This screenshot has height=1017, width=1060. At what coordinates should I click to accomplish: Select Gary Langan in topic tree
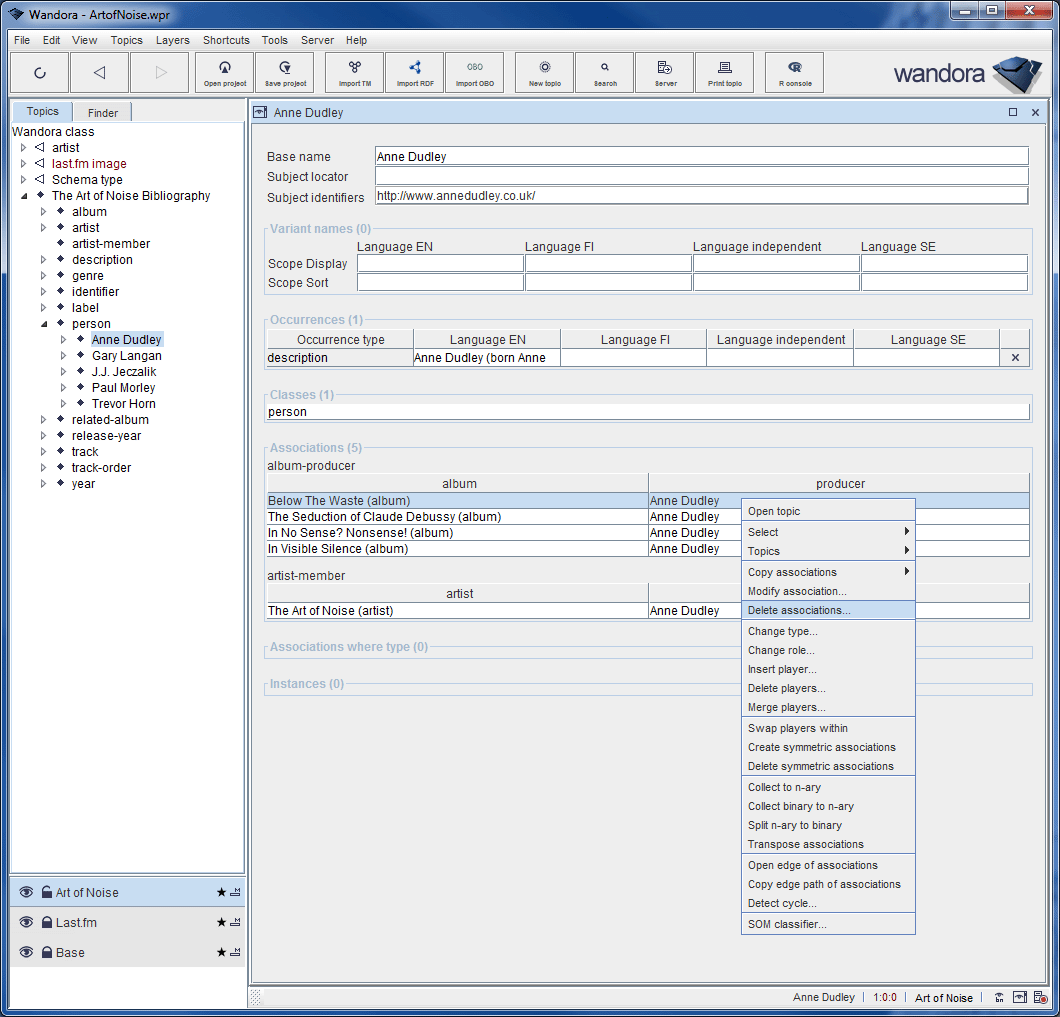click(126, 356)
